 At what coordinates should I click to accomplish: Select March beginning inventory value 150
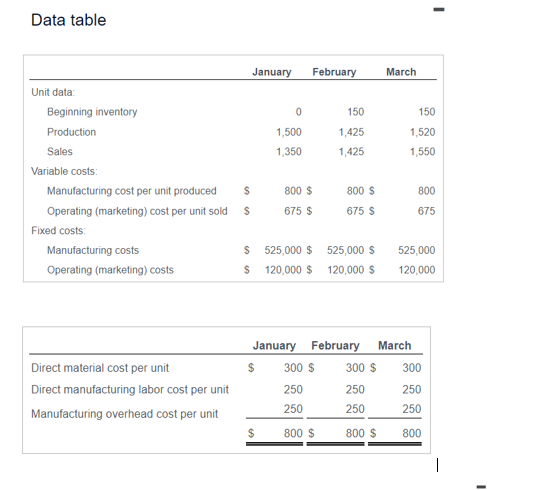(427, 112)
